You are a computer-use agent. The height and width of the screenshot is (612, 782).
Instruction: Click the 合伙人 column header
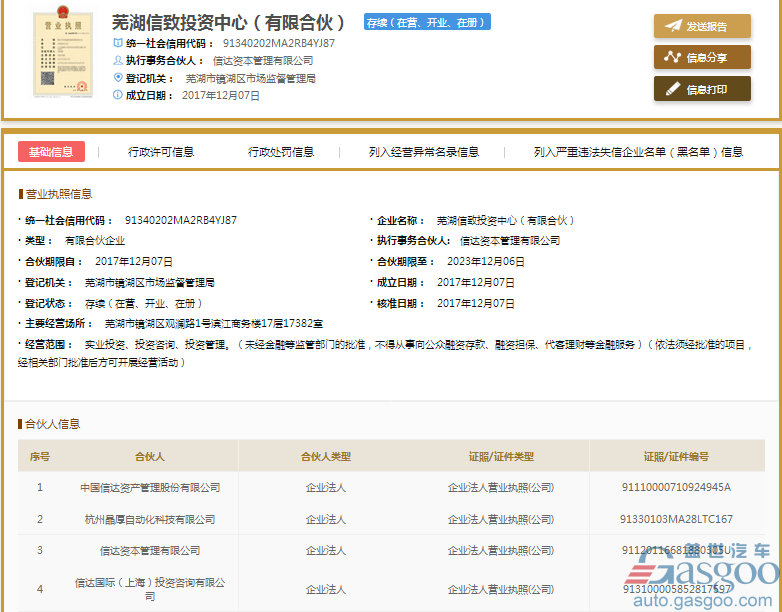pos(150,456)
